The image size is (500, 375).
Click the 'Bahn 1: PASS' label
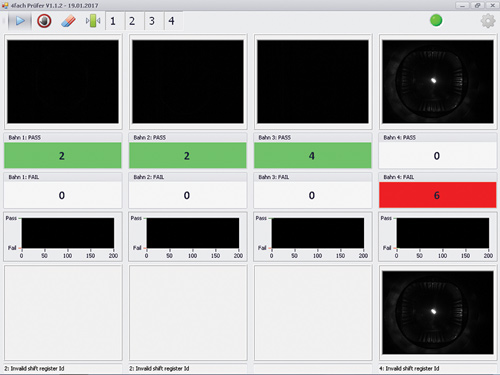pyautogui.click(x=25, y=137)
